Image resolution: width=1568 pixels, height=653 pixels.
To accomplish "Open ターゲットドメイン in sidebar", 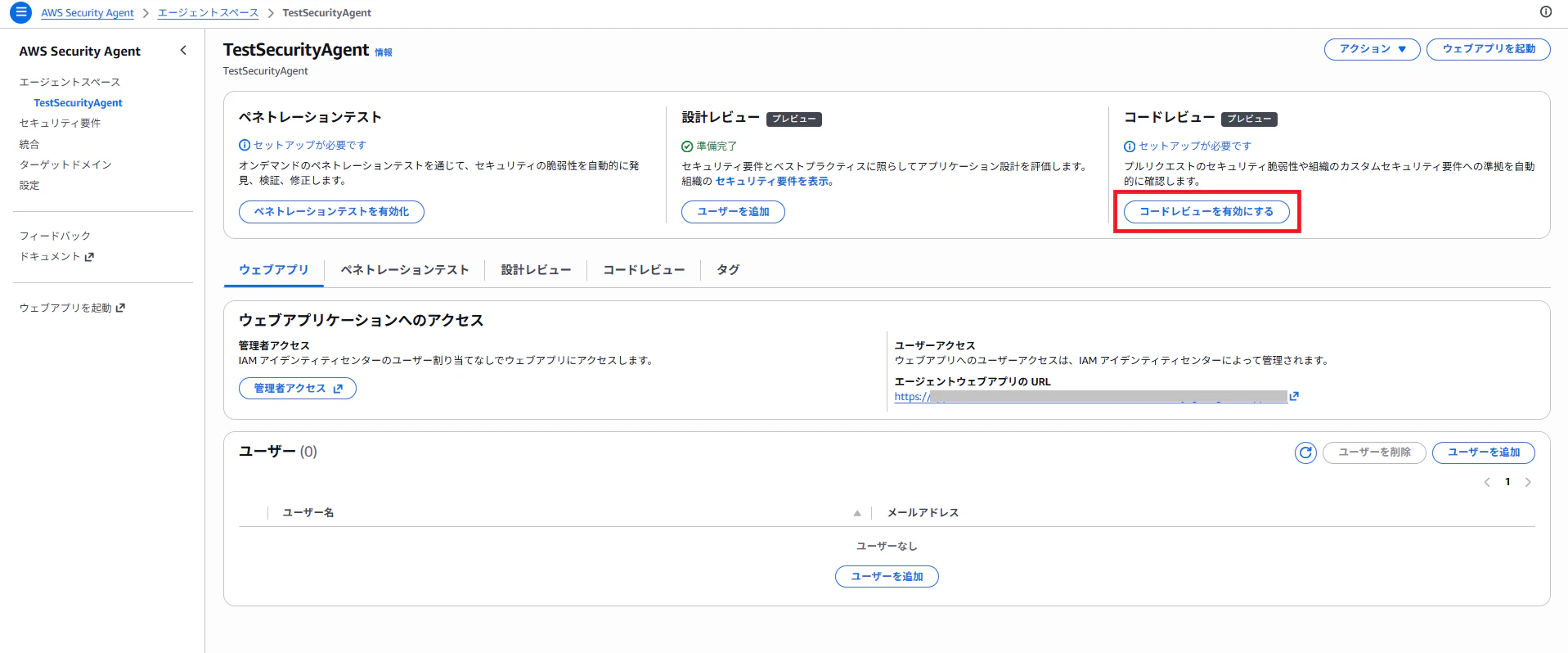I will click(x=65, y=165).
